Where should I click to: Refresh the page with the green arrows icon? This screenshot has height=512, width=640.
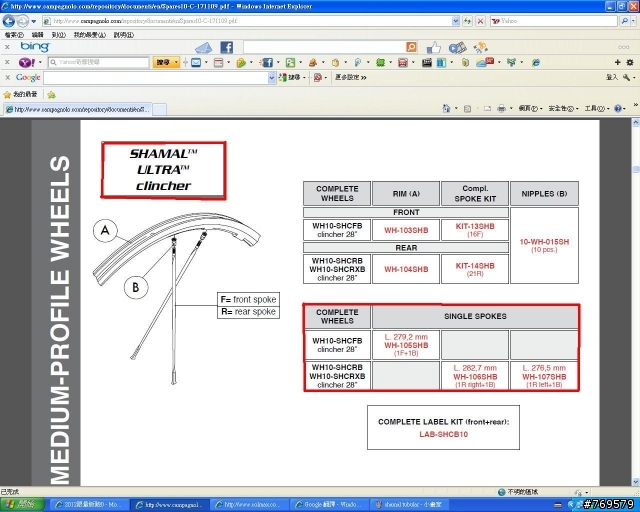[x=468, y=21]
